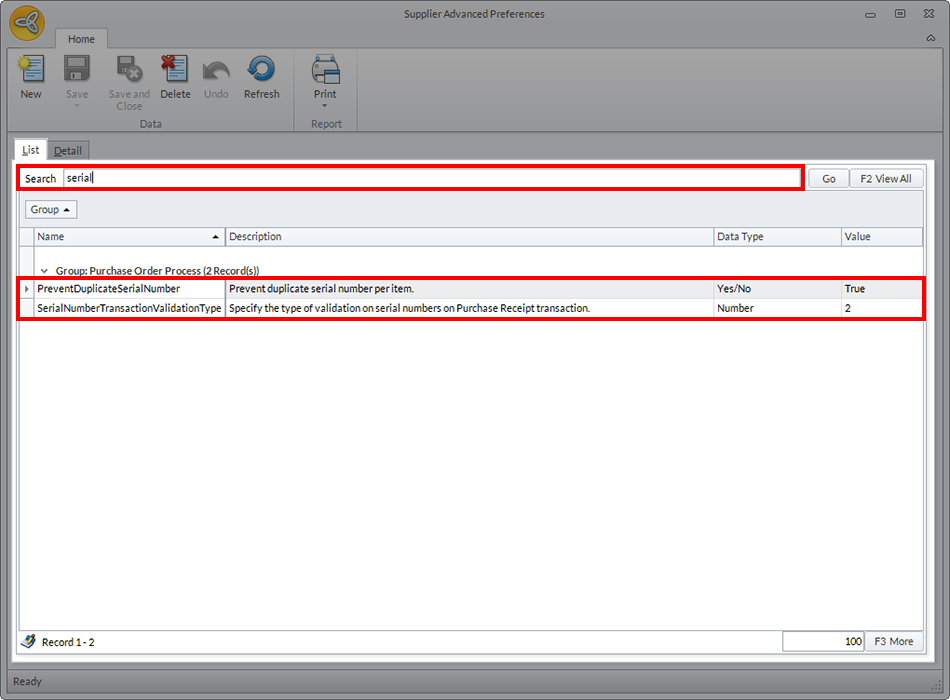Click the Print report icon
The width and height of the screenshot is (950, 700).
click(325, 70)
